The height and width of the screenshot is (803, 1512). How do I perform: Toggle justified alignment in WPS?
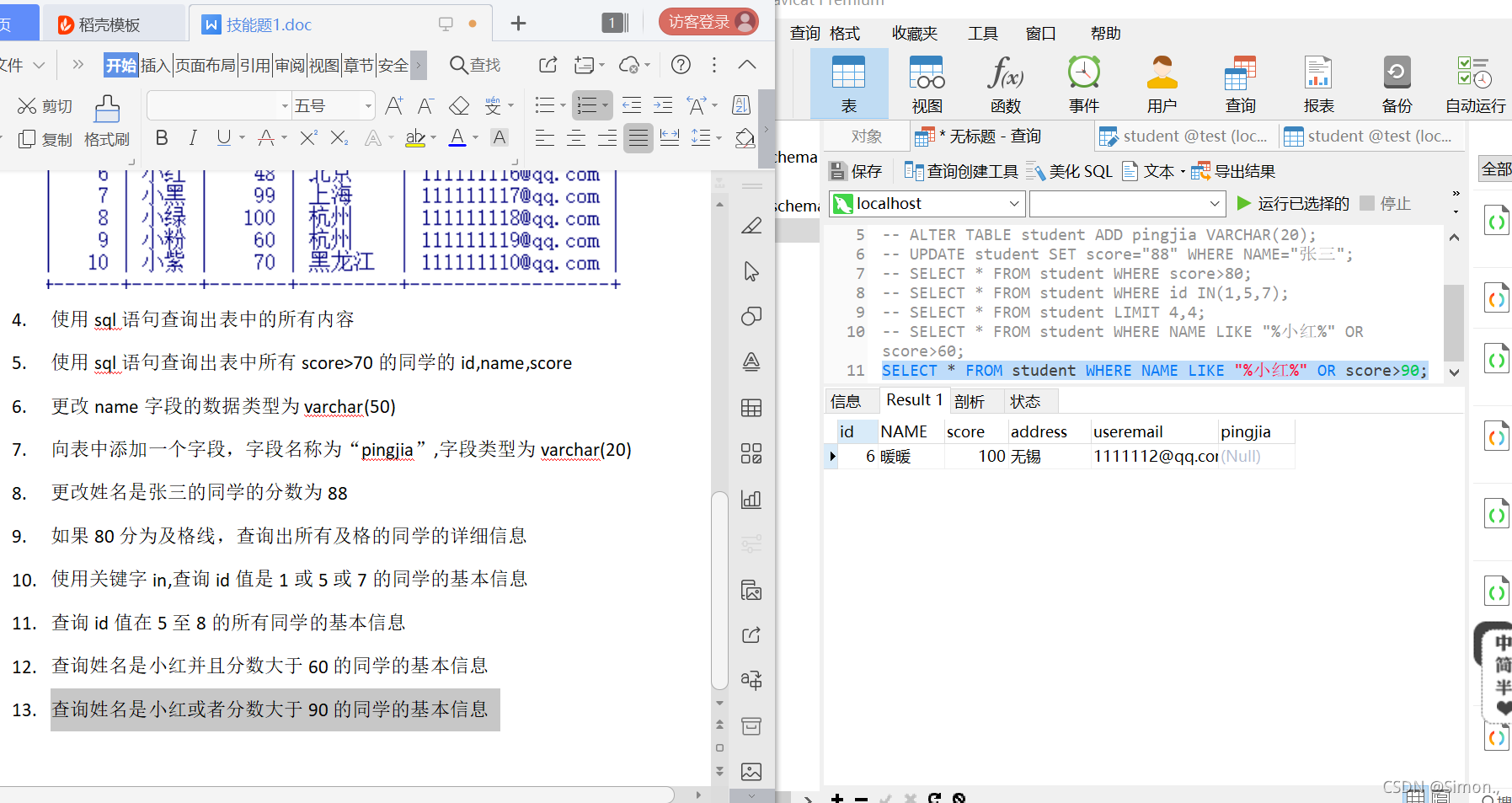[x=638, y=137]
